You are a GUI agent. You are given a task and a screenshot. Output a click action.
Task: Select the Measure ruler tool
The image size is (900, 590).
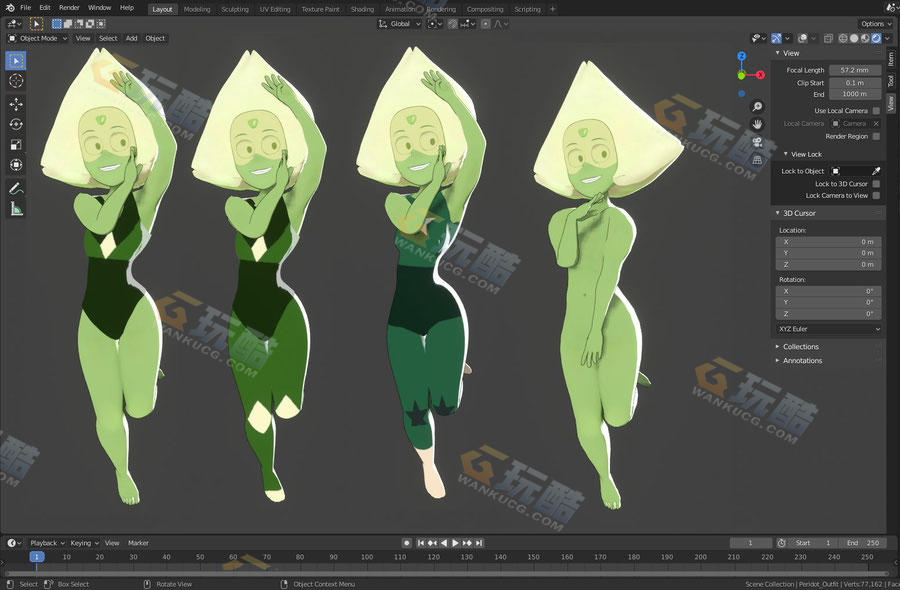16,209
